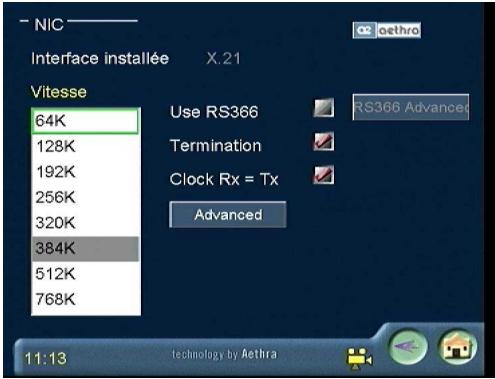The image size is (495, 379).
Task: Choose 512K speed option
Action: pyautogui.click(x=85, y=274)
